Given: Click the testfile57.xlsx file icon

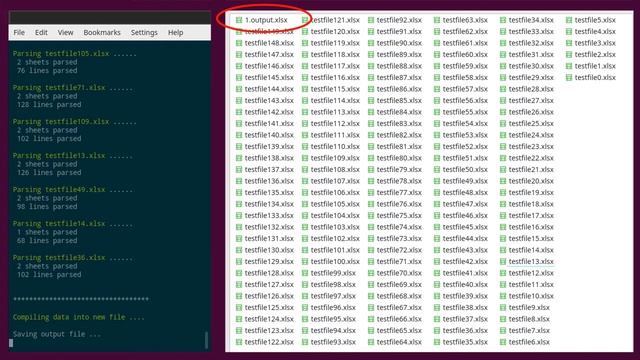Looking at the screenshot, I should pos(437,89).
